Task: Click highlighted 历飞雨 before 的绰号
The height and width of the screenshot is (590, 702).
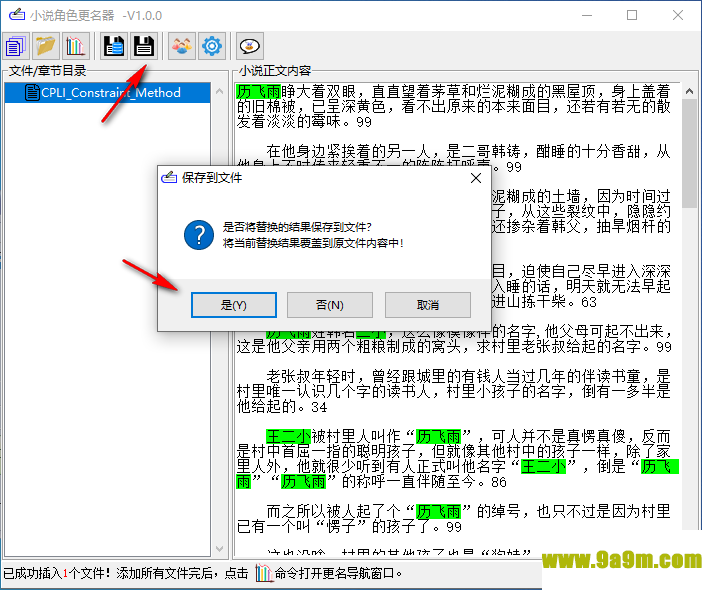Action: 438,511
